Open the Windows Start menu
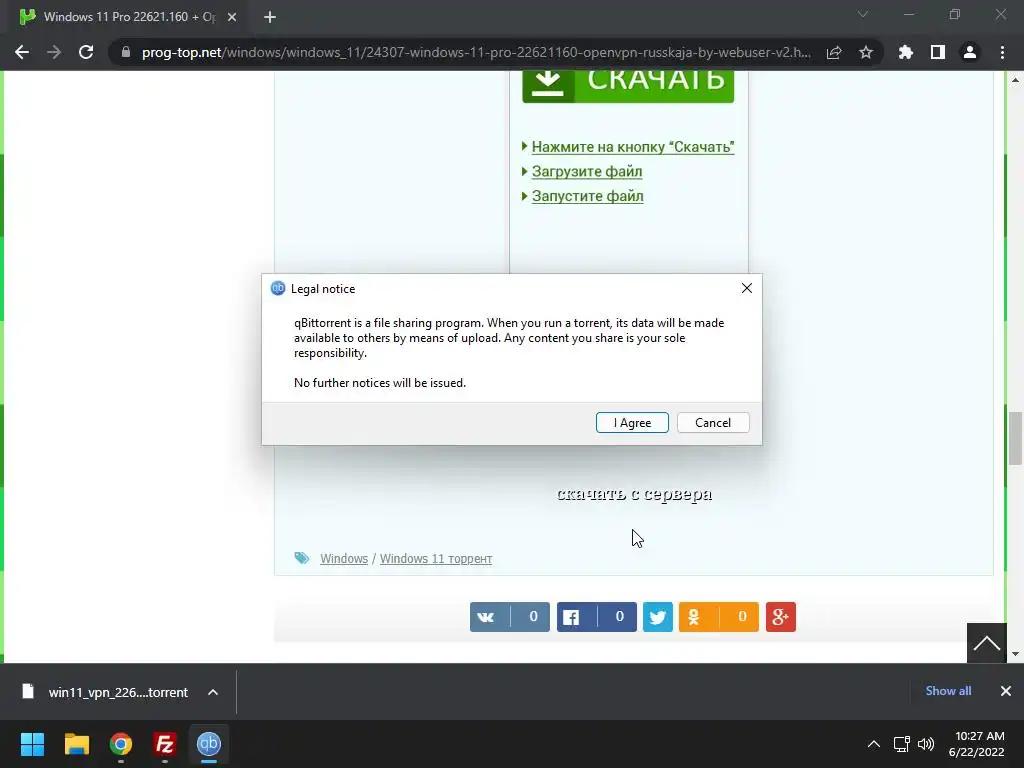 click(x=32, y=743)
